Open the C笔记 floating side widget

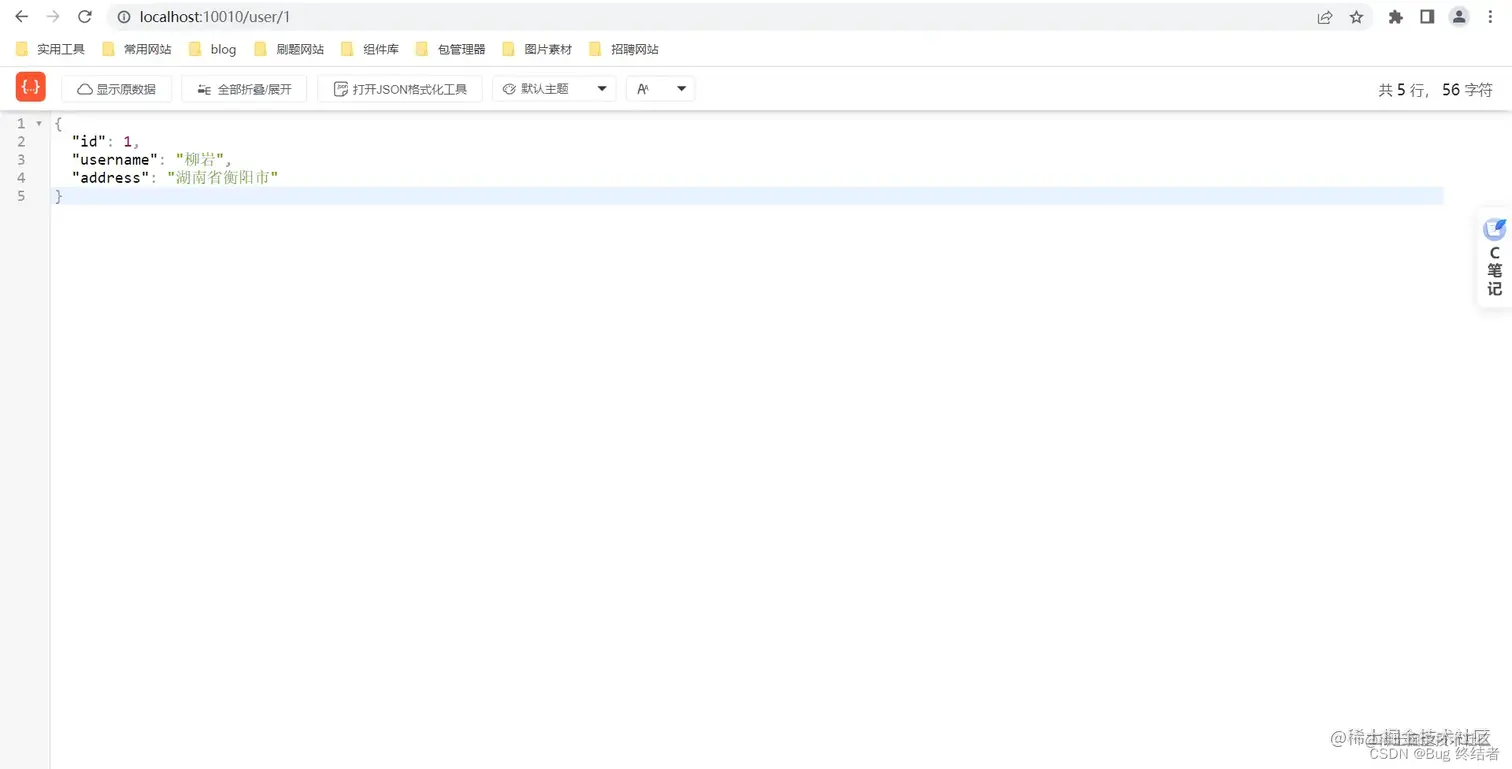[x=1494, y=258]
